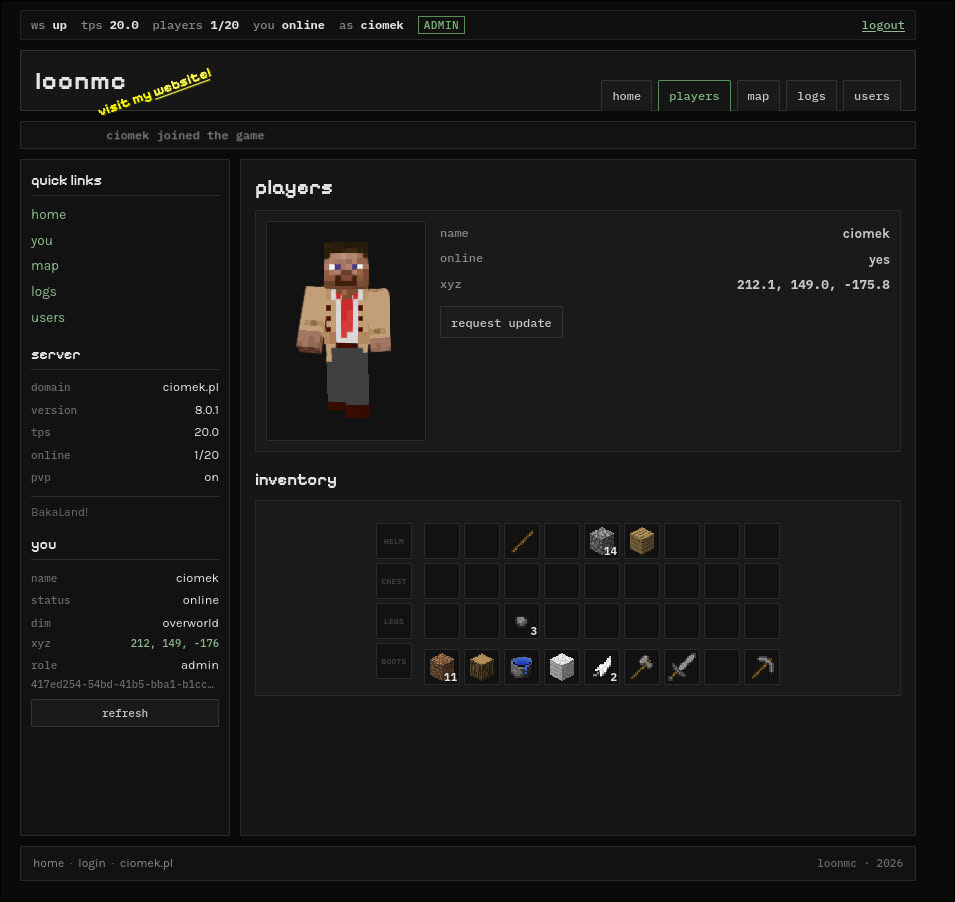Click the LEGS armor slot

[394, 621]
